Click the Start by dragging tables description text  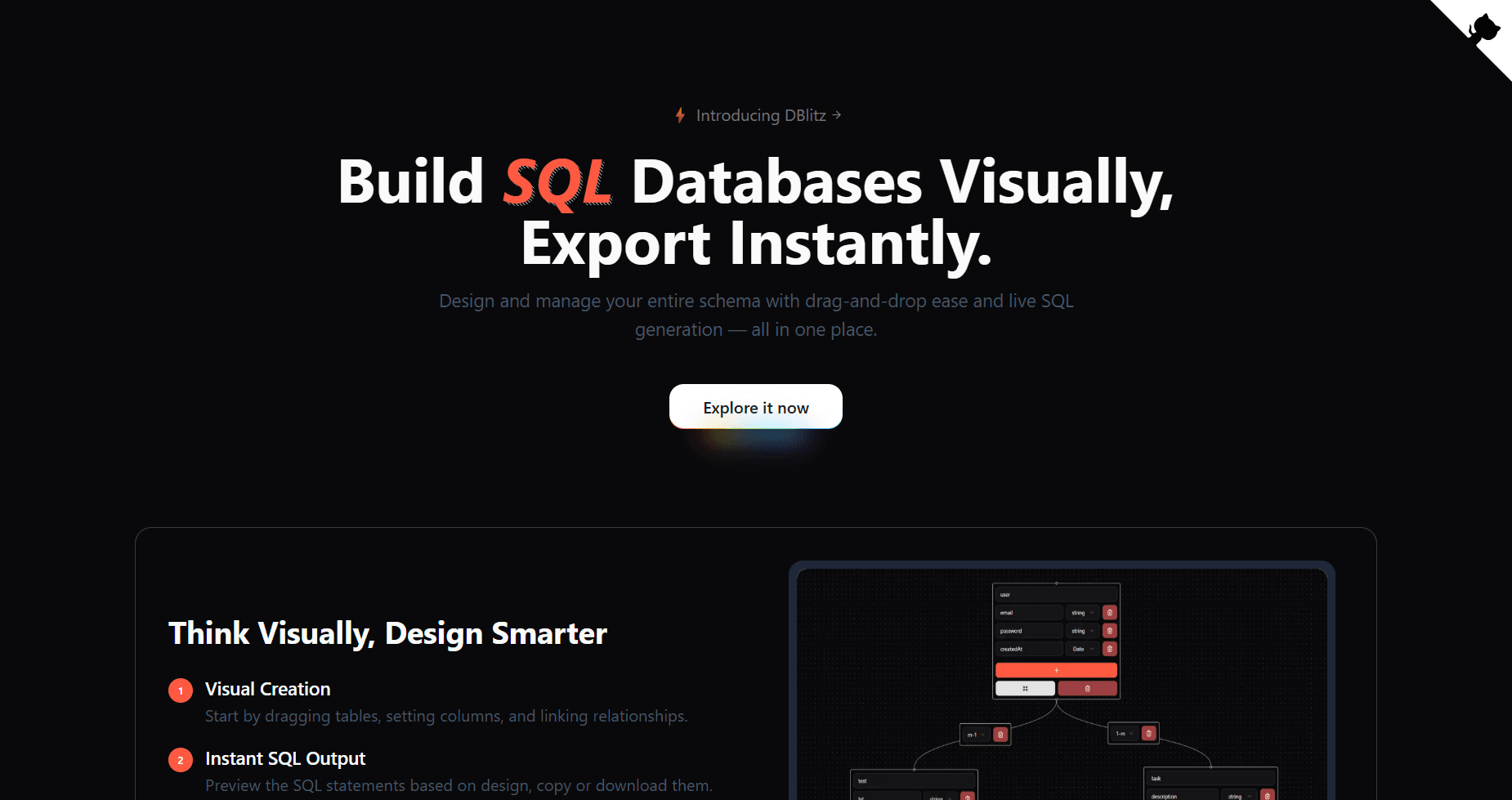click(x=446, y=716)
